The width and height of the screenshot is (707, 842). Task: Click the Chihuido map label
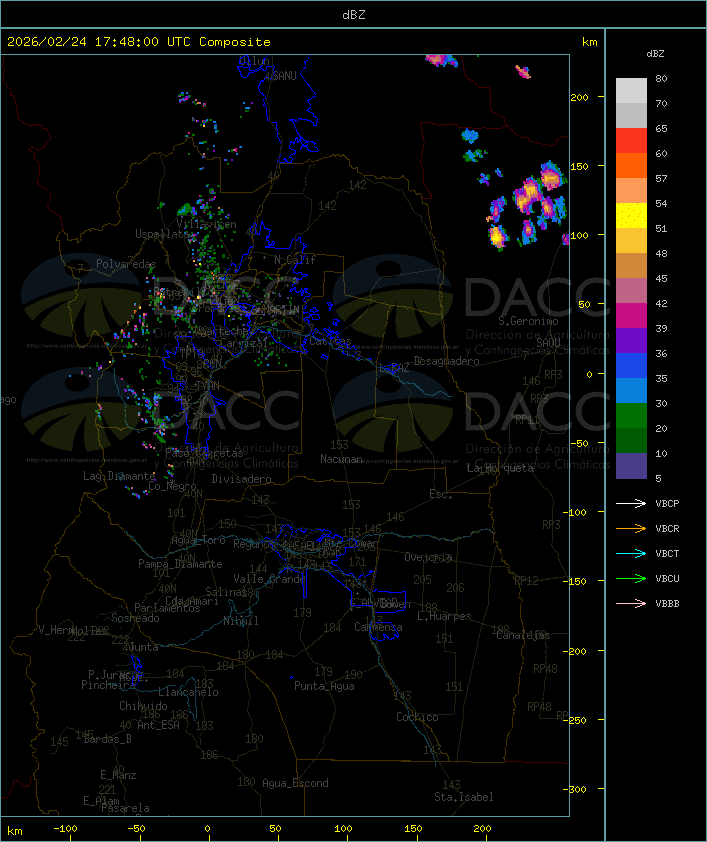[143, 706]
